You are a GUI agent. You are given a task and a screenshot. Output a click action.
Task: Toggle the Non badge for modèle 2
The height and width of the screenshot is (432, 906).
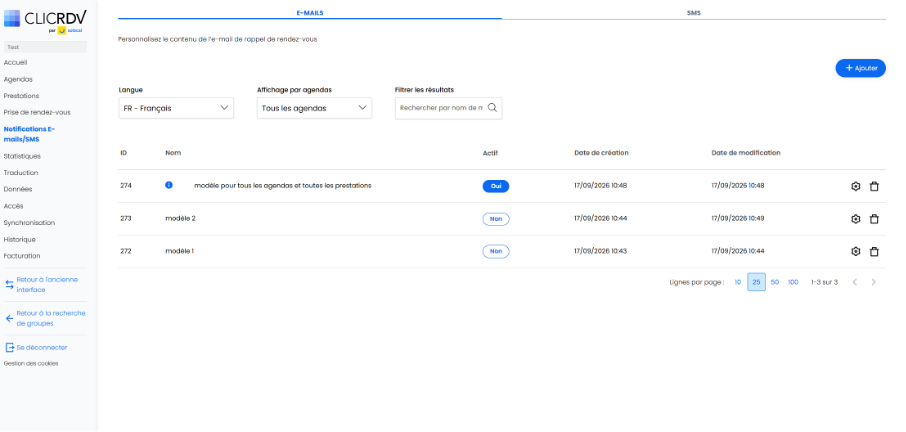click(x=496, y=219)
